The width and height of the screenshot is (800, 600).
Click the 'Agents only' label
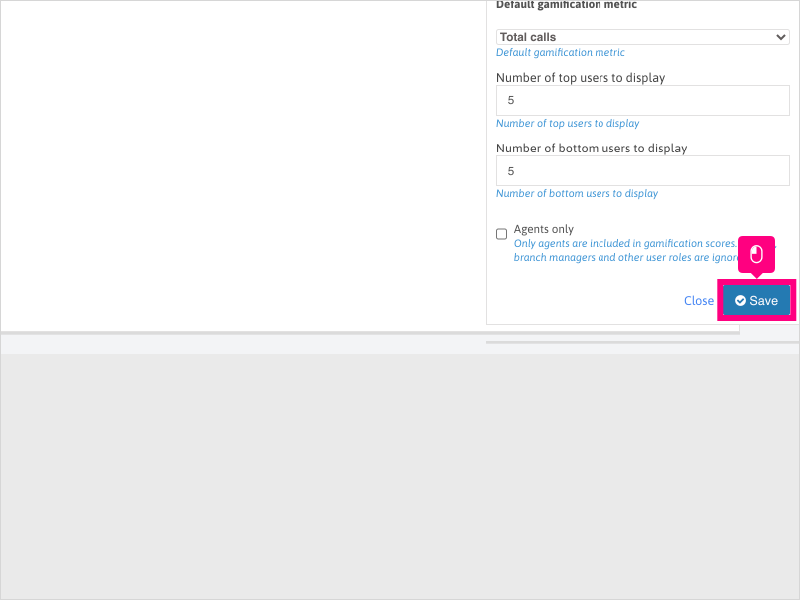(x=543, y=229)
